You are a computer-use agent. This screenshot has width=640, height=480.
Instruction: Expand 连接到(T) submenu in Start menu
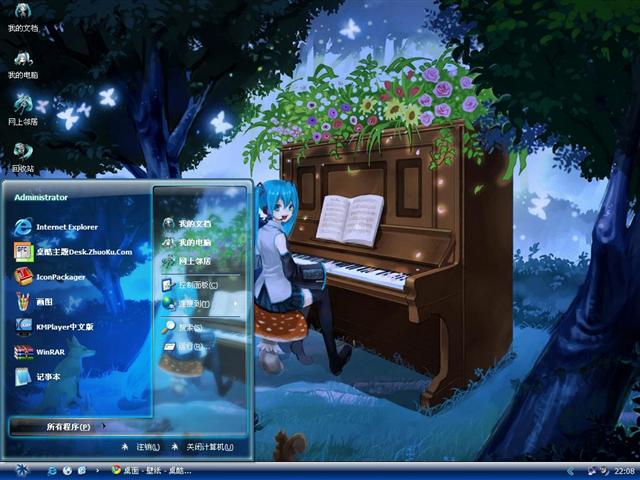tap(200, 304)
